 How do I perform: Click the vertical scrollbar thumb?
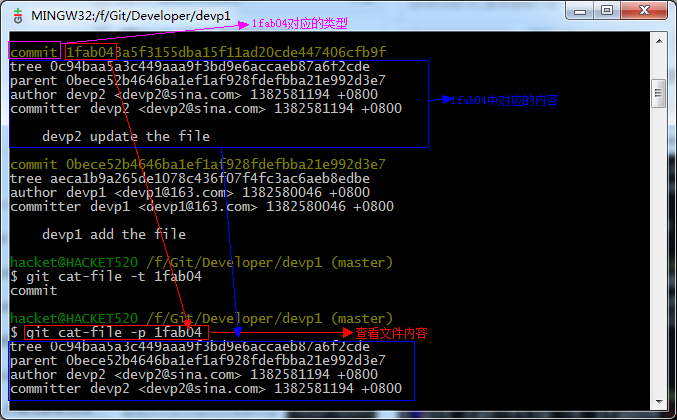[x=659, y=93]
